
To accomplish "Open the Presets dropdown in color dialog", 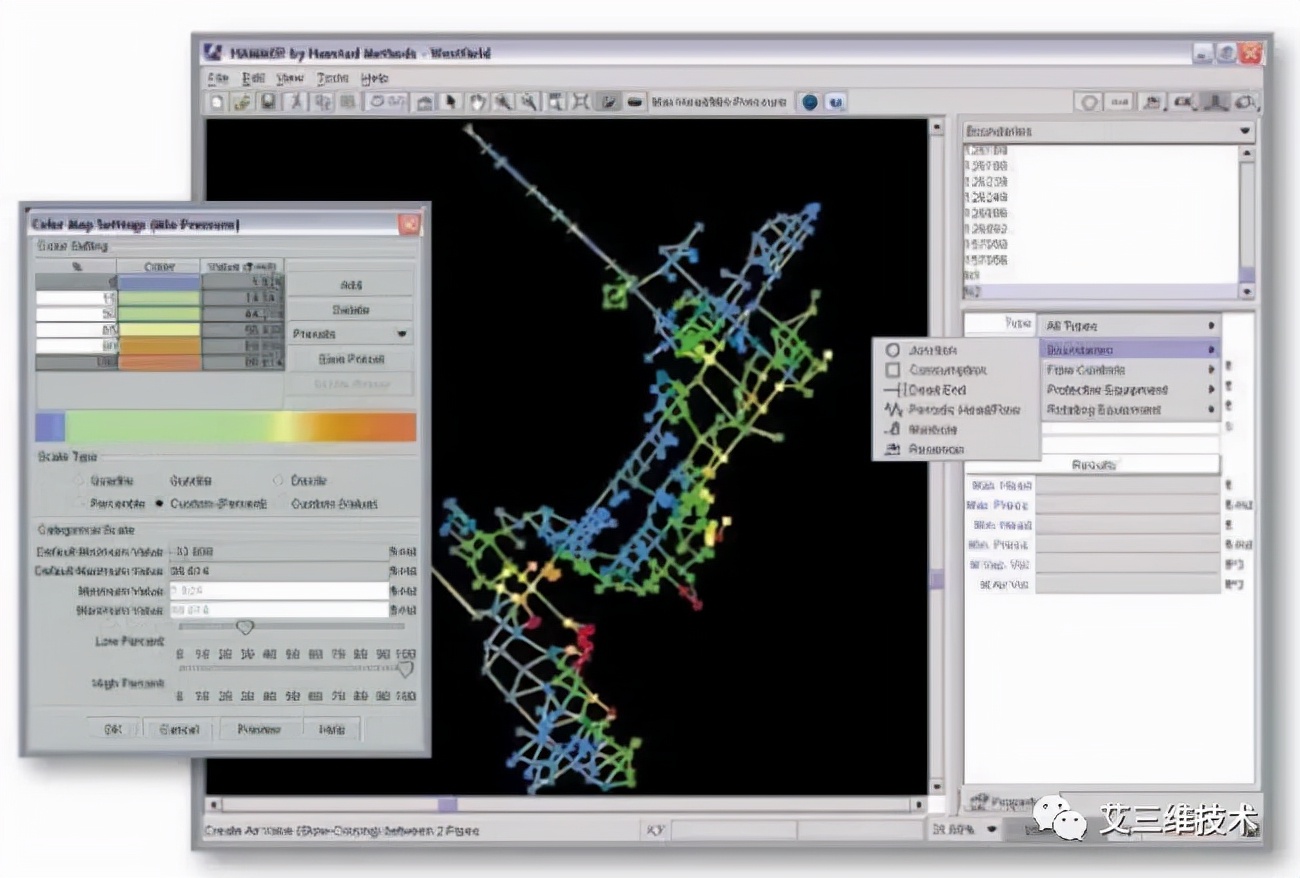I will click(x=351, y=334).
